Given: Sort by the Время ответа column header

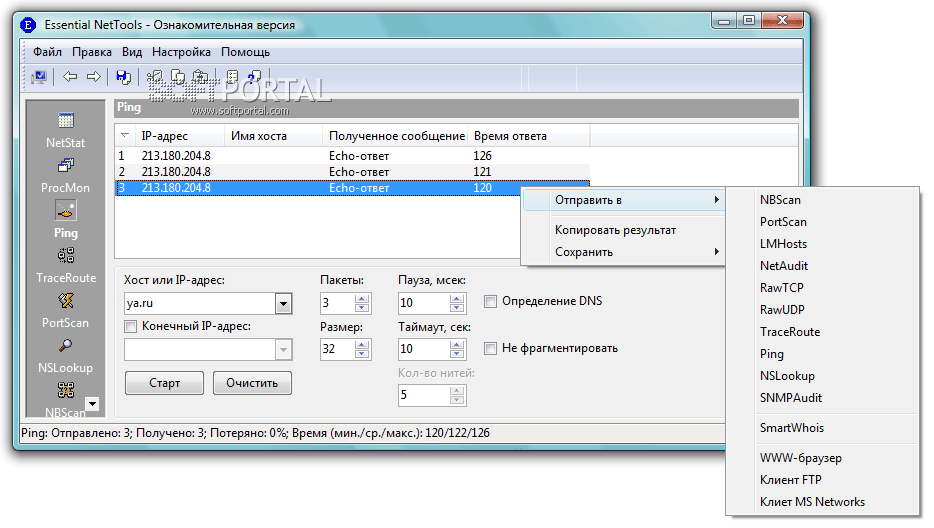Looking at the screenshot, I should (528, 136).
